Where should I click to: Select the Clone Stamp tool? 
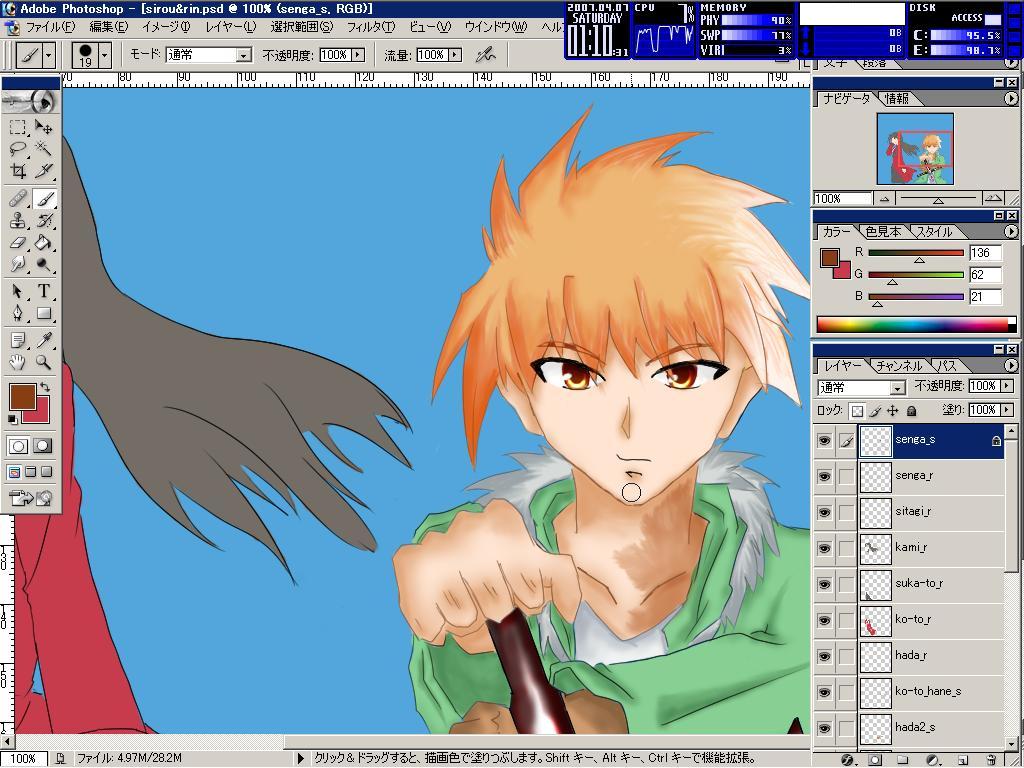tap(18, 221)
